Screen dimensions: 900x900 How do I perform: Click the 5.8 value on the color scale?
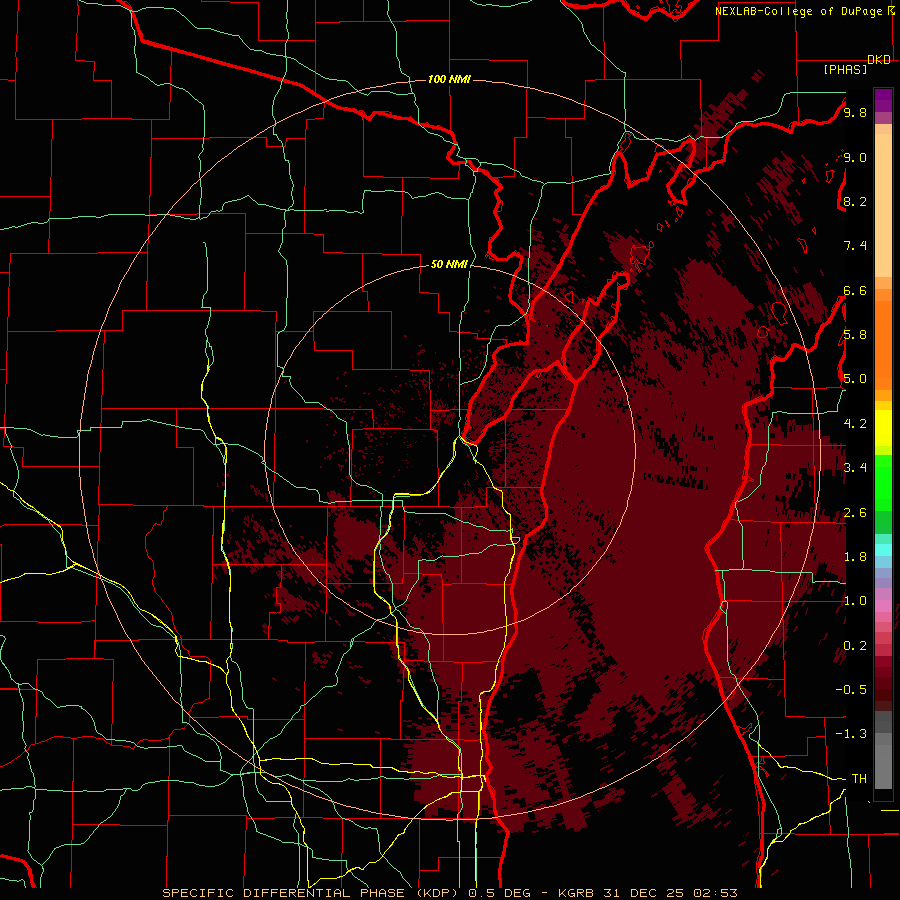(x=855, y=334)
